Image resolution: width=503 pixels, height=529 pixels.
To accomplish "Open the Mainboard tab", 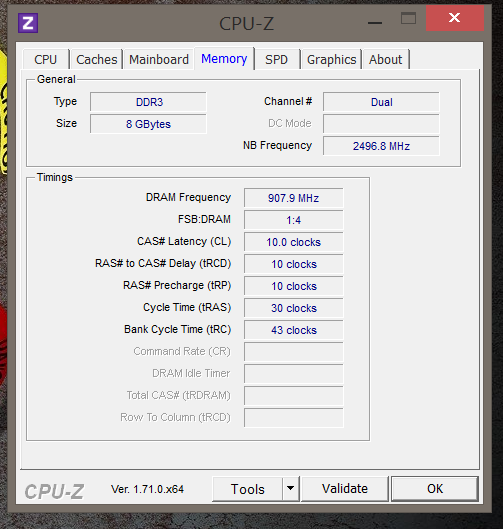I will click(x=159, y=60).
